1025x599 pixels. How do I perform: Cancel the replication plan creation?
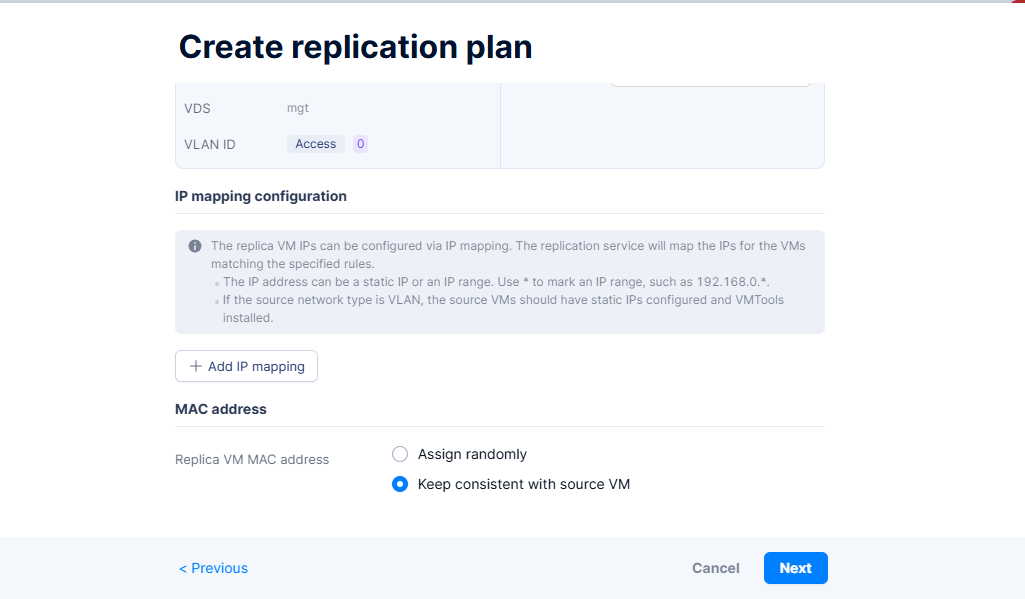715,568
